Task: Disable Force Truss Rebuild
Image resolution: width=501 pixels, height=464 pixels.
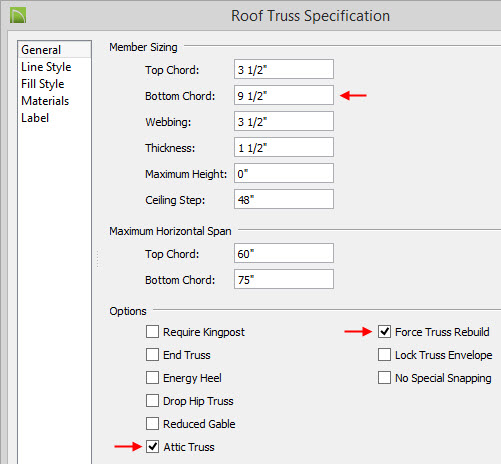Action: click(x=384, y=332)
